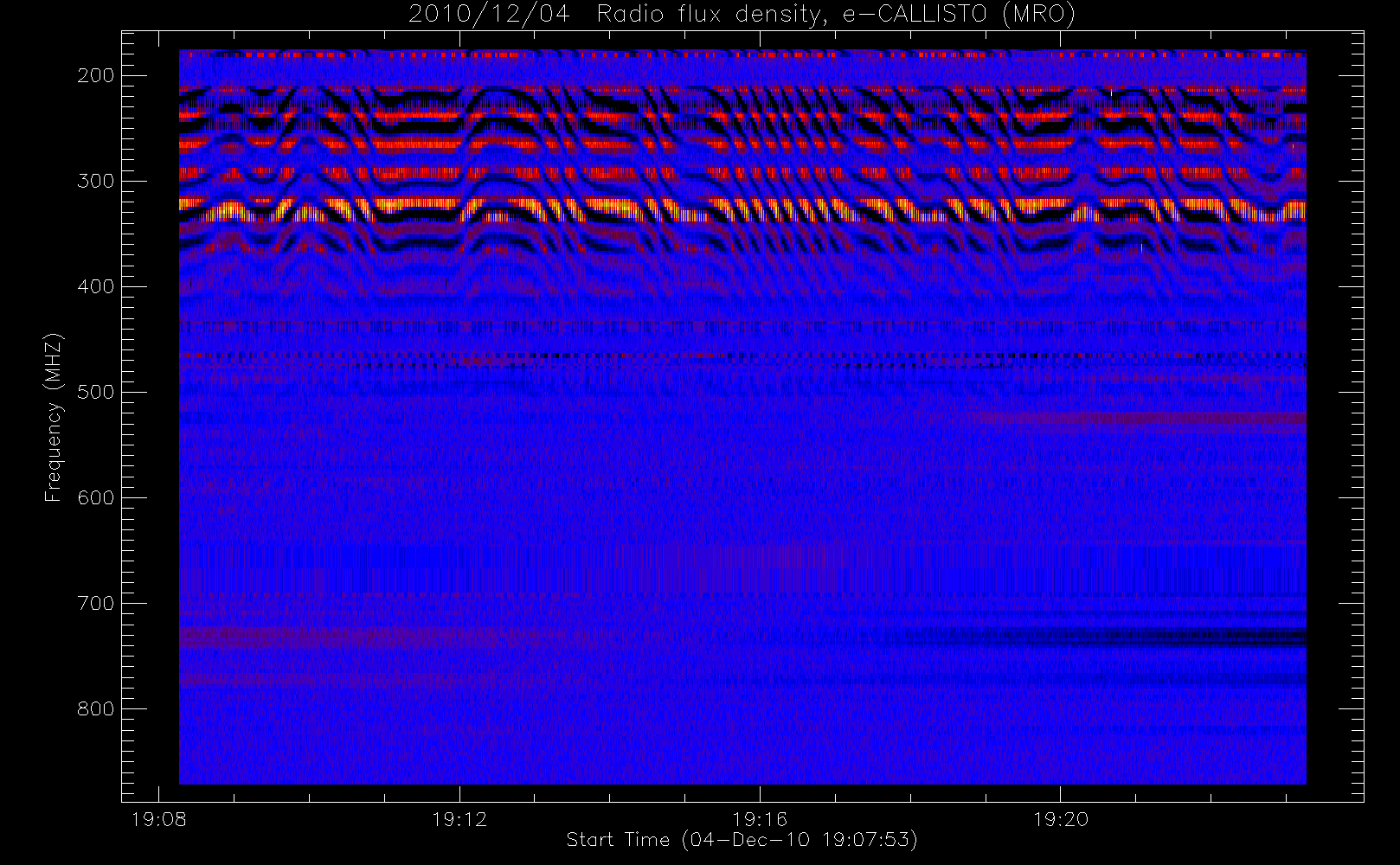Click the 'Frequency (MHZ)' axis label
The height and width of the screenshot is (865, 1400).
point(54,417)
